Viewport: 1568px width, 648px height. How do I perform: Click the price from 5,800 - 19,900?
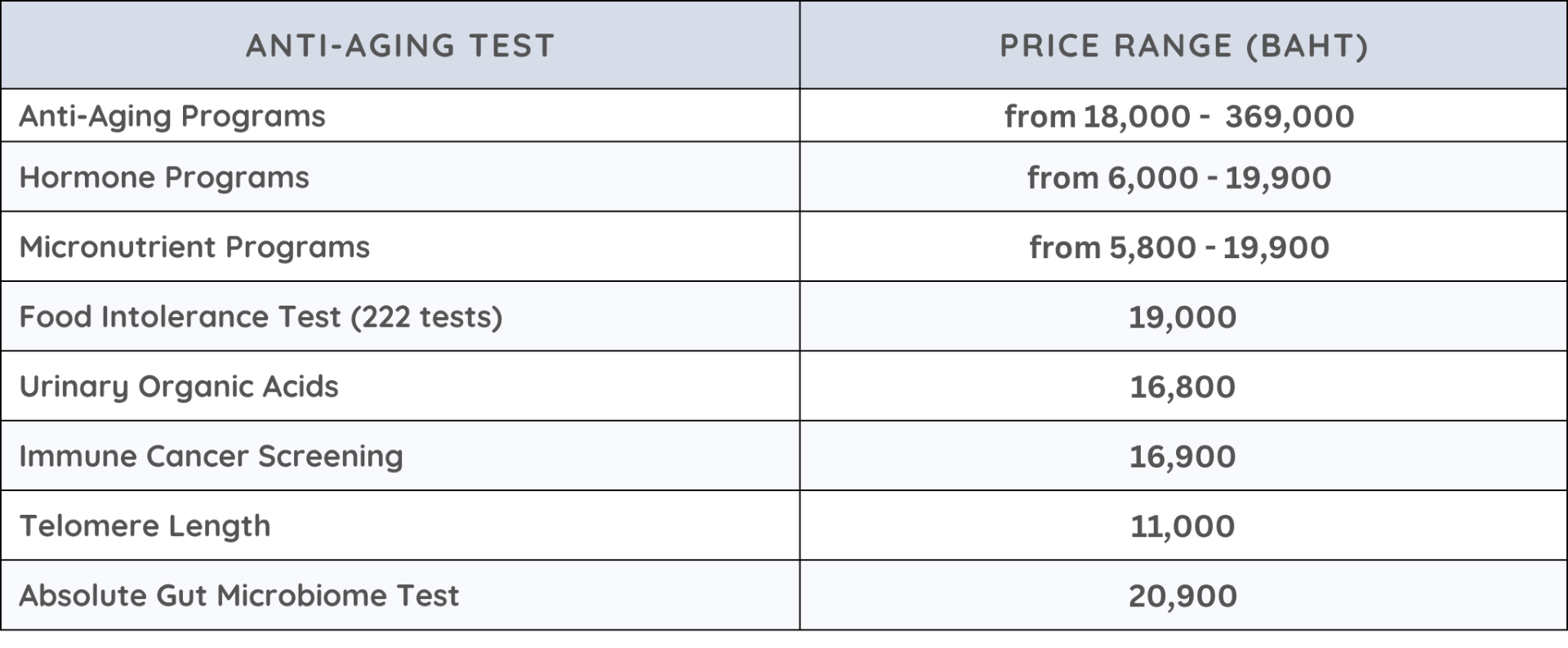coord(1179,247)
